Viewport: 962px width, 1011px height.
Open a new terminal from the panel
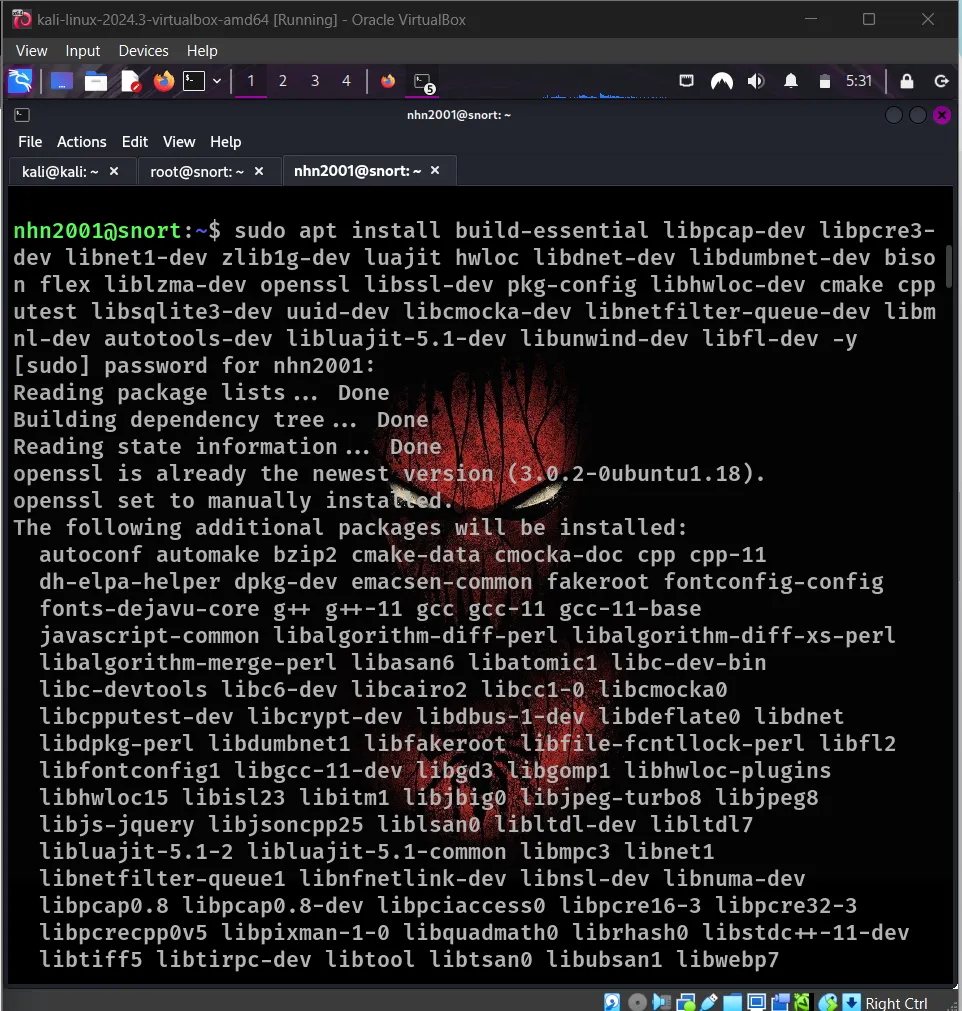coord(192,82)
